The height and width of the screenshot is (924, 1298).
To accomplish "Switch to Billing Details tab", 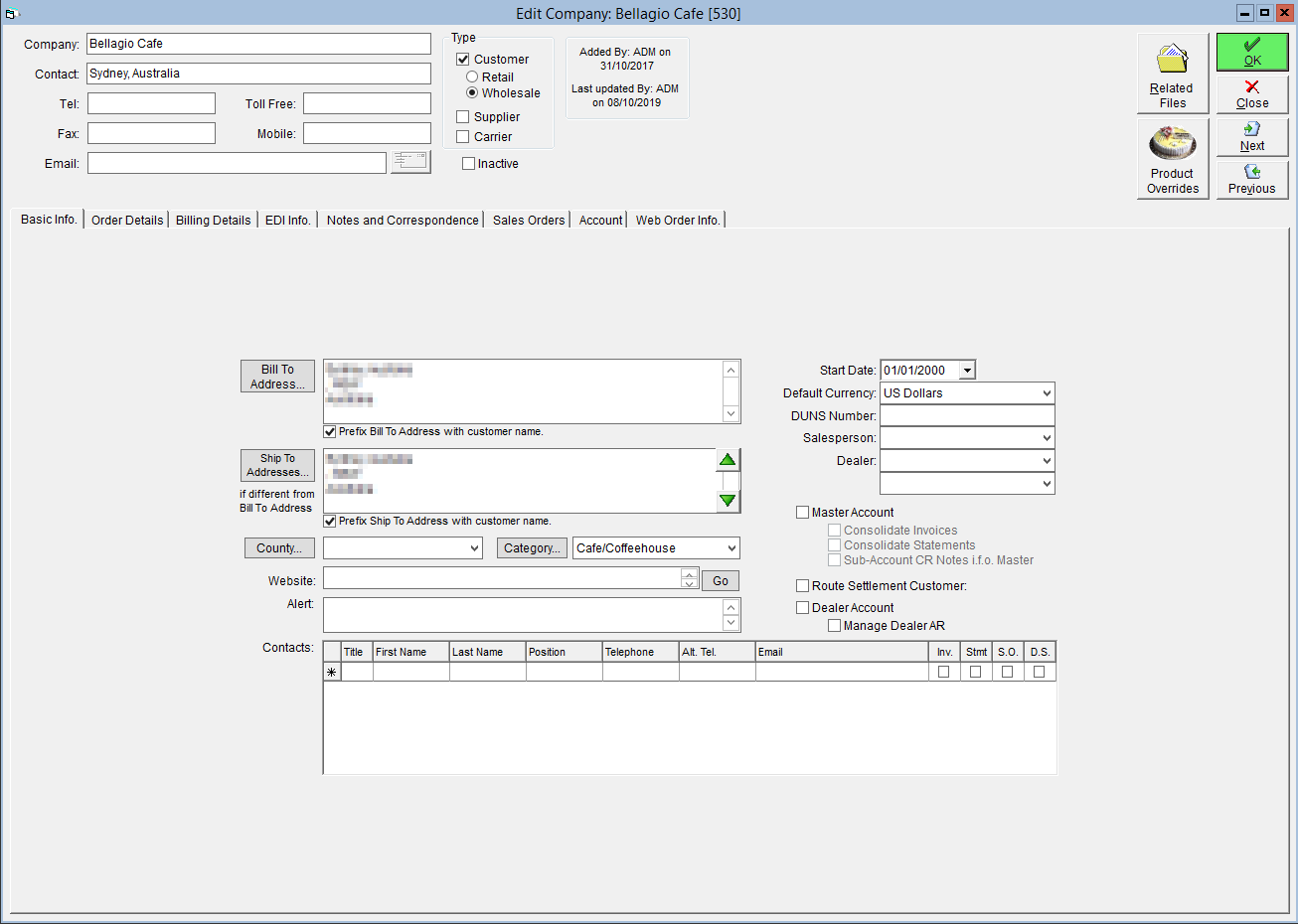I will (x=214, y=221).
